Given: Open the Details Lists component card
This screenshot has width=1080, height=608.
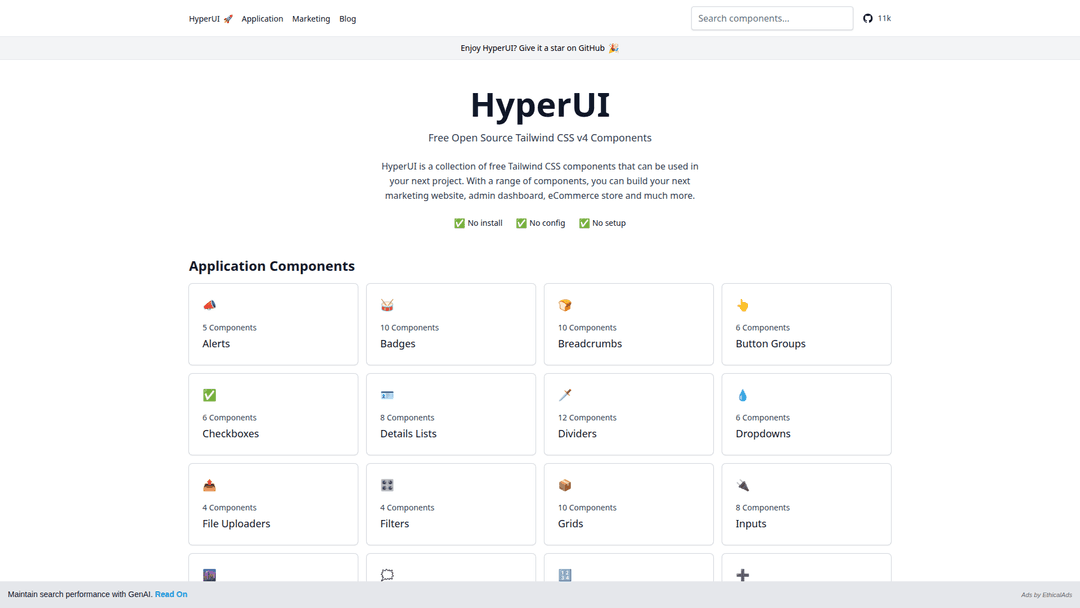Looking at the screenshot, I should (450, 414).
